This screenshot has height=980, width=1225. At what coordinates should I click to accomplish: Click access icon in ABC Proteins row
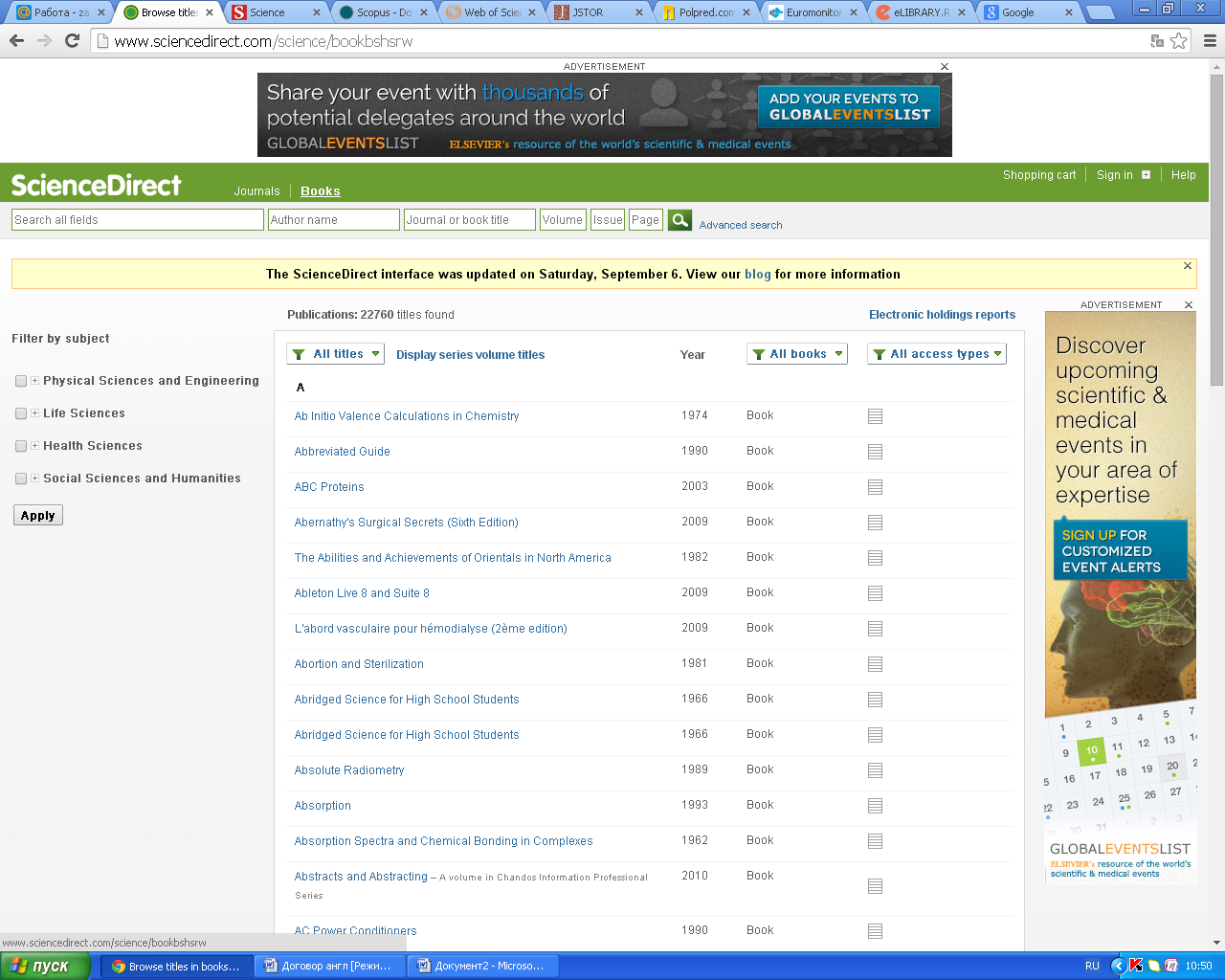pos(875,487)
